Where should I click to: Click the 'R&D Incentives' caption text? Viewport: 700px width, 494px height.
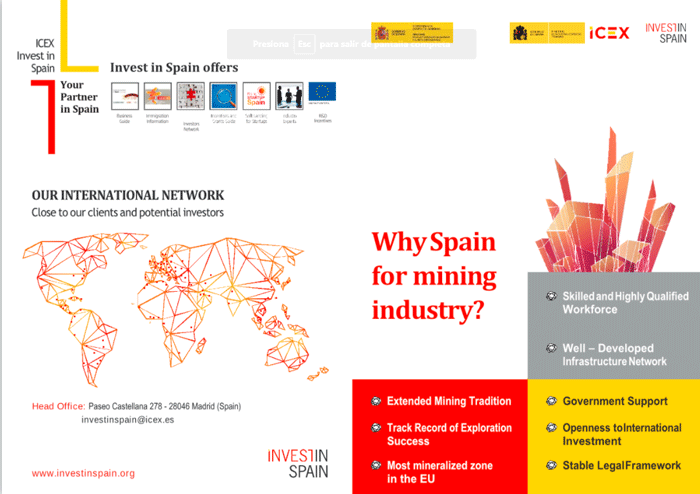point(322,118)
